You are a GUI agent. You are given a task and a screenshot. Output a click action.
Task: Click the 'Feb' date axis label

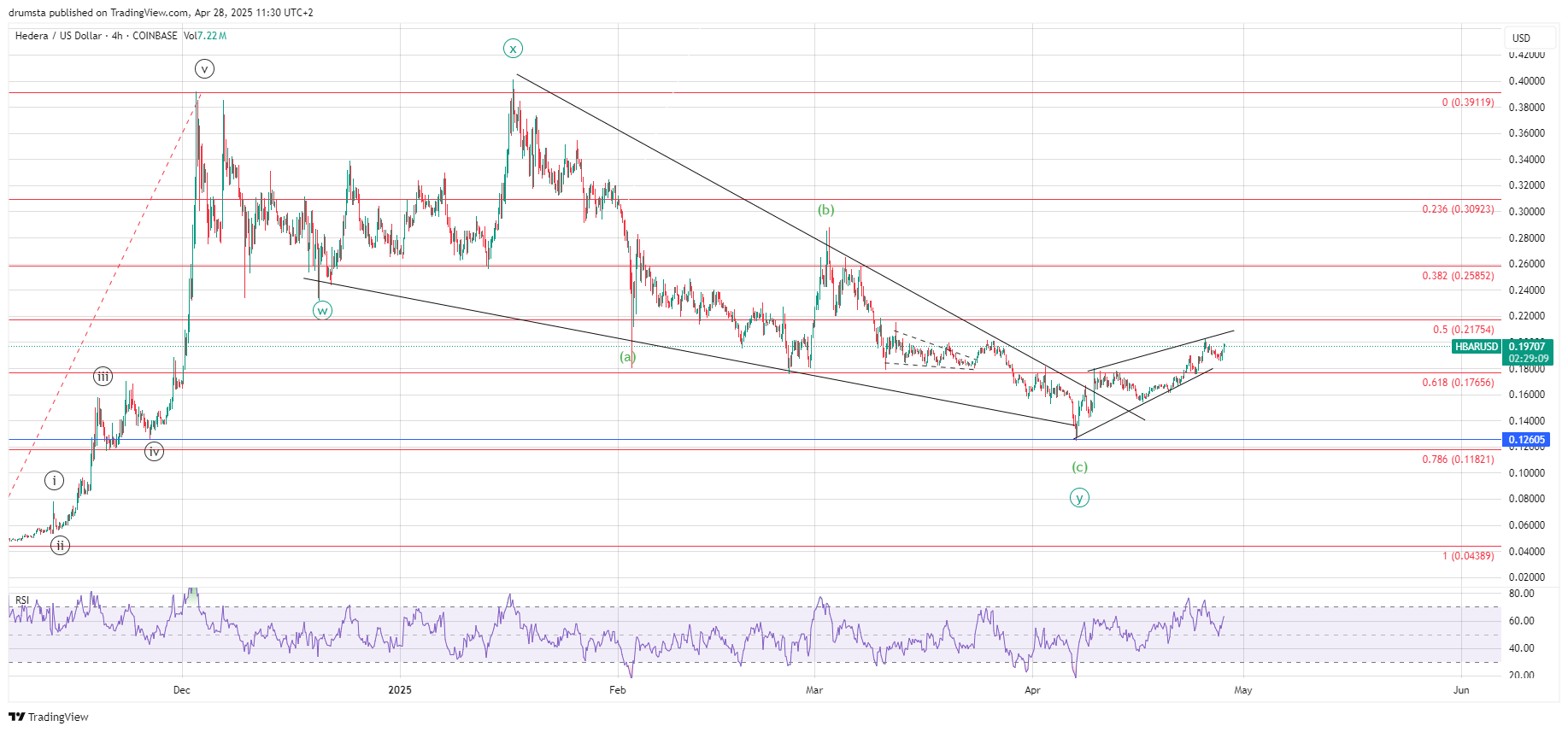(617, 690)
